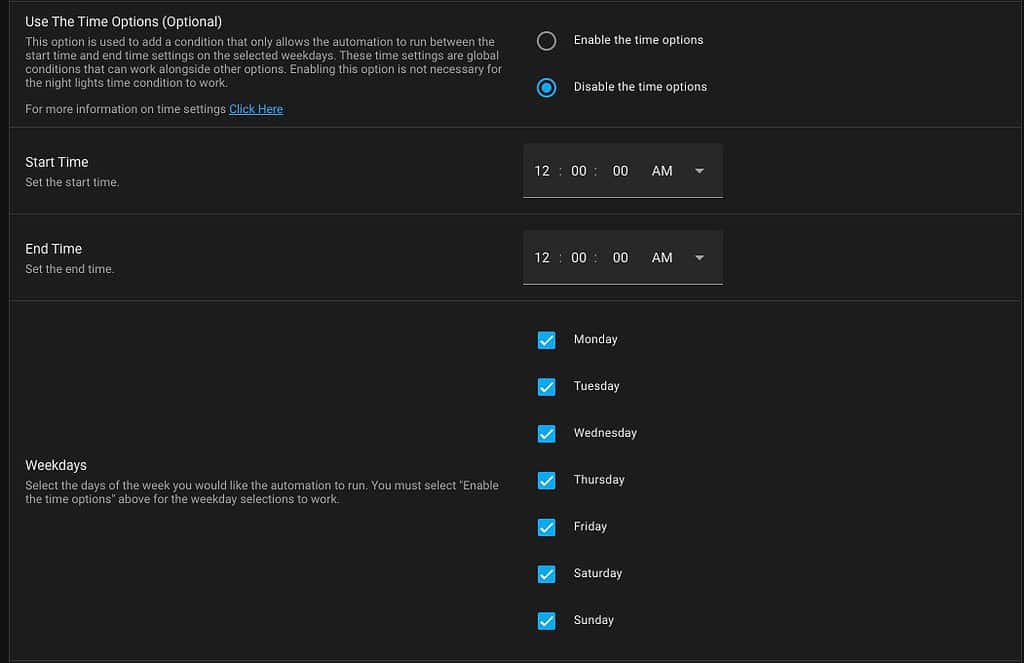Screen dimensions: 1024x663
Task: Click the 'Set the start time.' description
Action: (x=72, y=182)
